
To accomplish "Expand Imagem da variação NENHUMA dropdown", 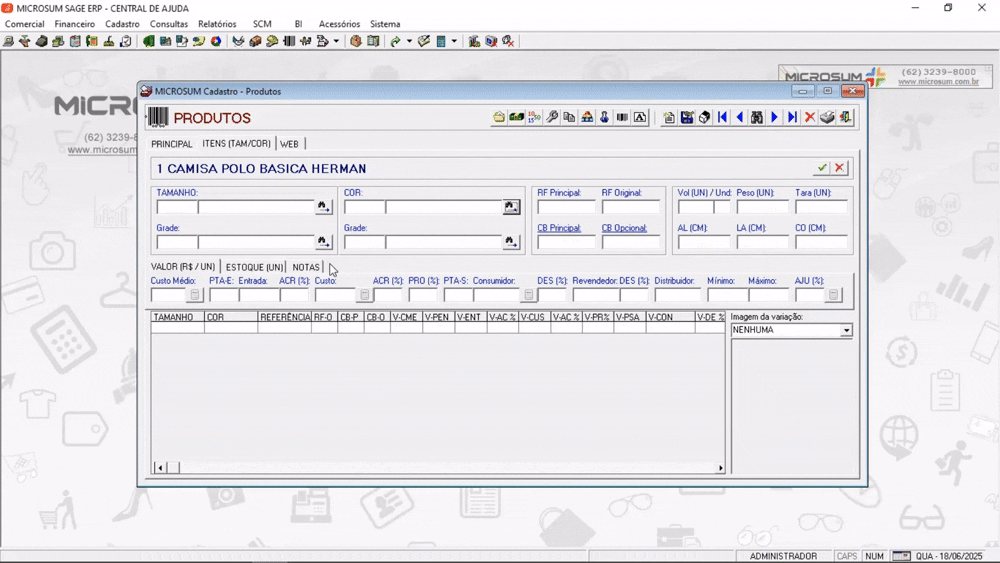I will 846,330.
